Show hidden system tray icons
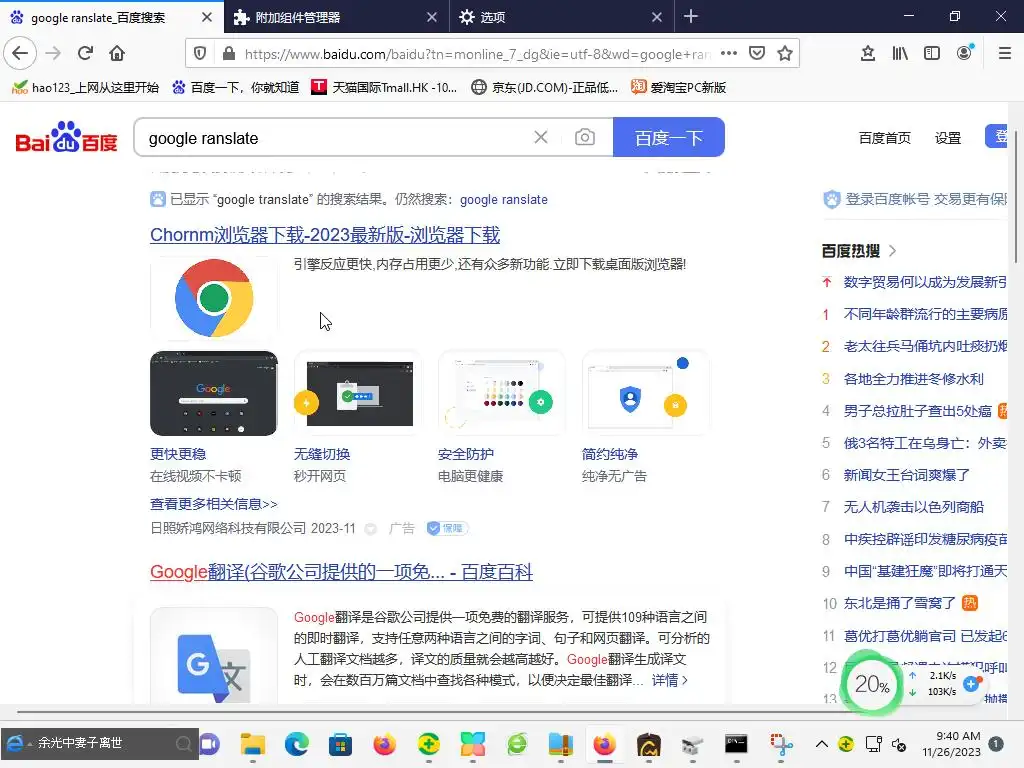 tap(822, 744)
